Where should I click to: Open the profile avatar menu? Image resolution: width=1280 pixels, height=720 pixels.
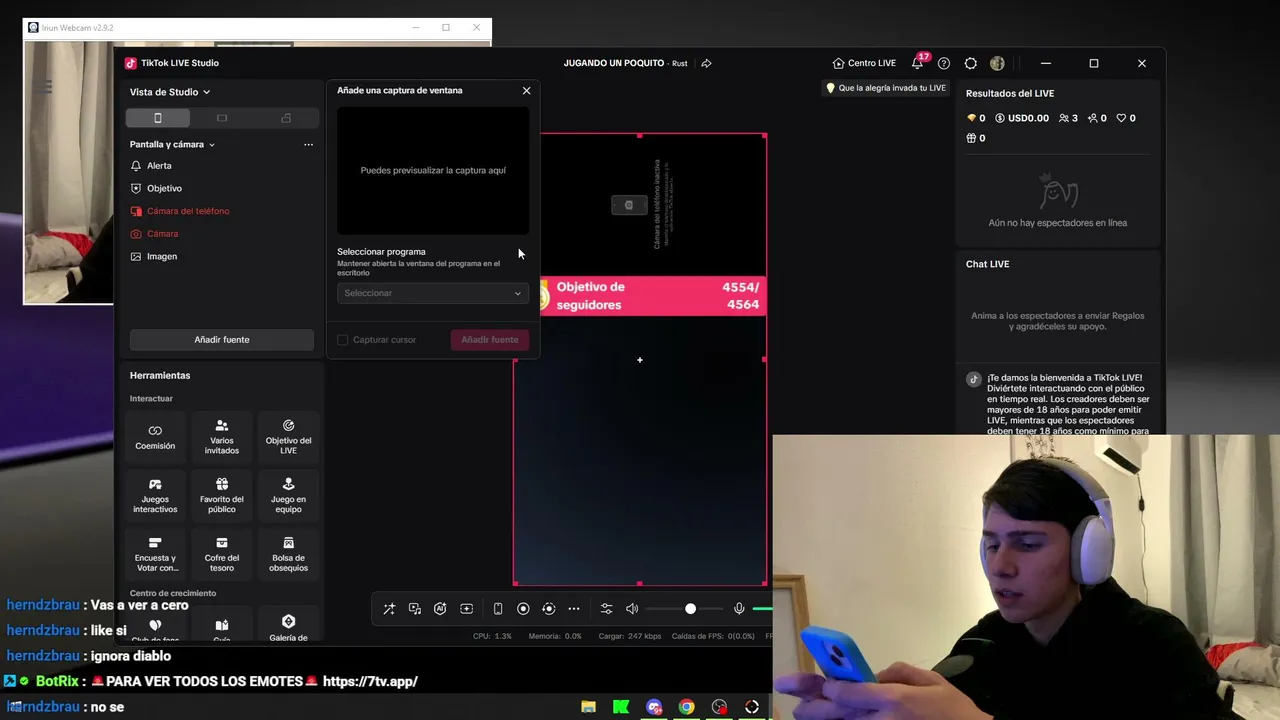997,63
